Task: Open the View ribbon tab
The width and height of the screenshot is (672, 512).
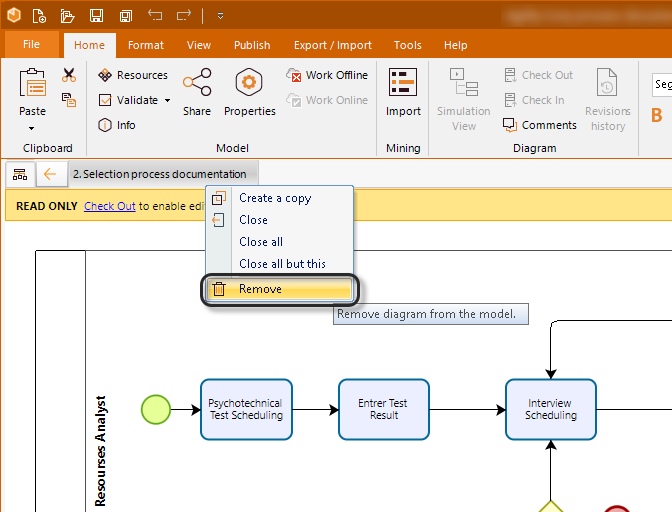Action: 199,45
